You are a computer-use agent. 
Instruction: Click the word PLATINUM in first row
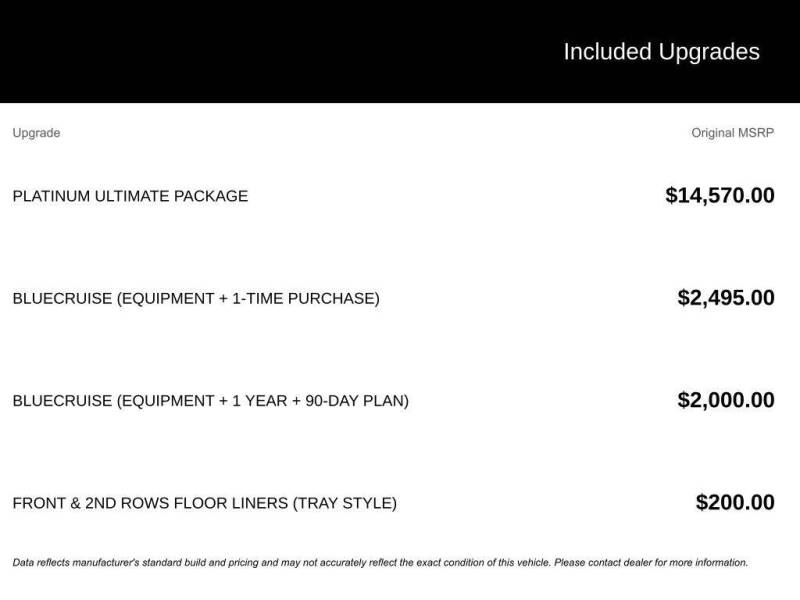click(x=52, y=196)
